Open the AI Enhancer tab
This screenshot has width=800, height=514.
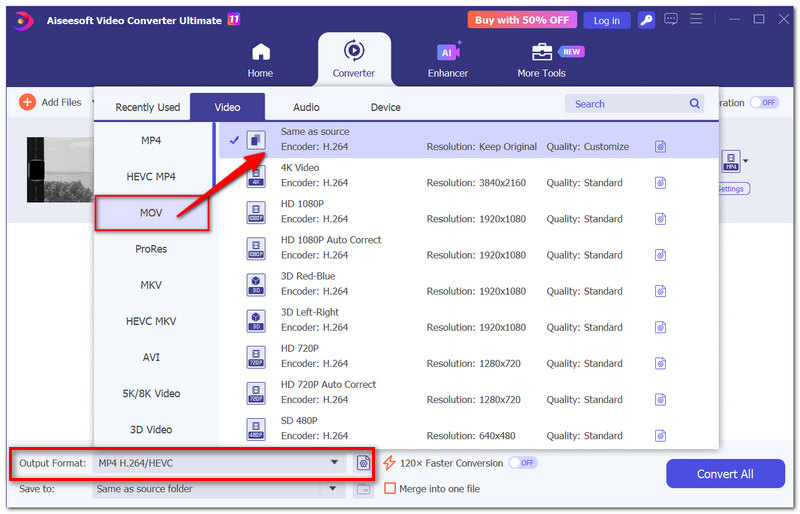click(447, 60)
